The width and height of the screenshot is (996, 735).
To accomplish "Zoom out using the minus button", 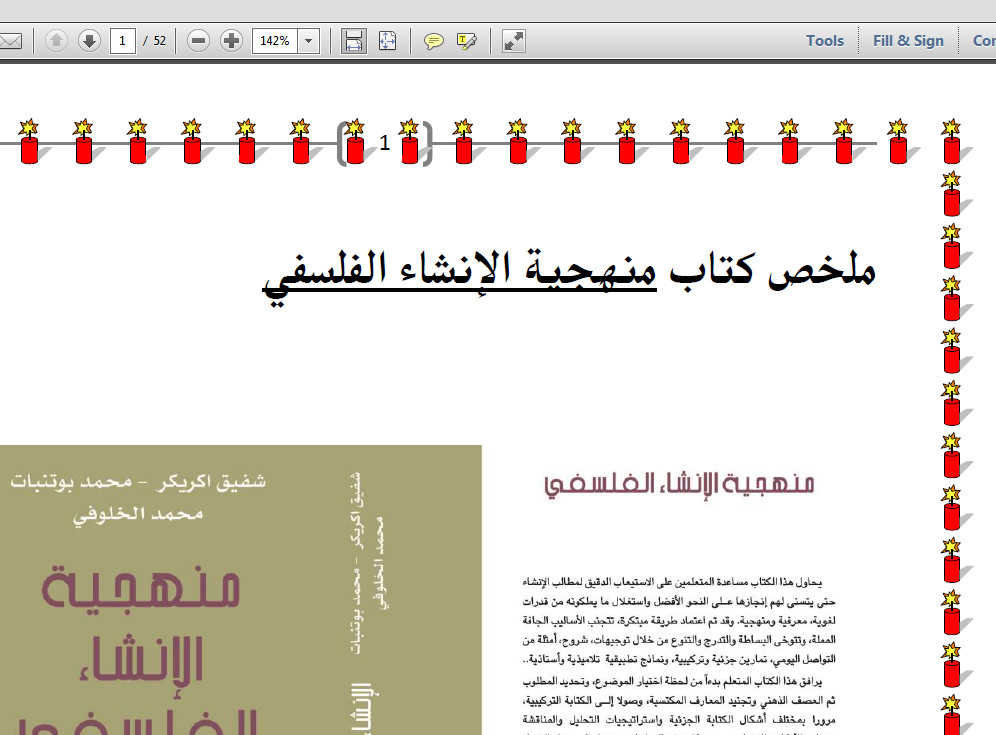I will click(199, 41).
